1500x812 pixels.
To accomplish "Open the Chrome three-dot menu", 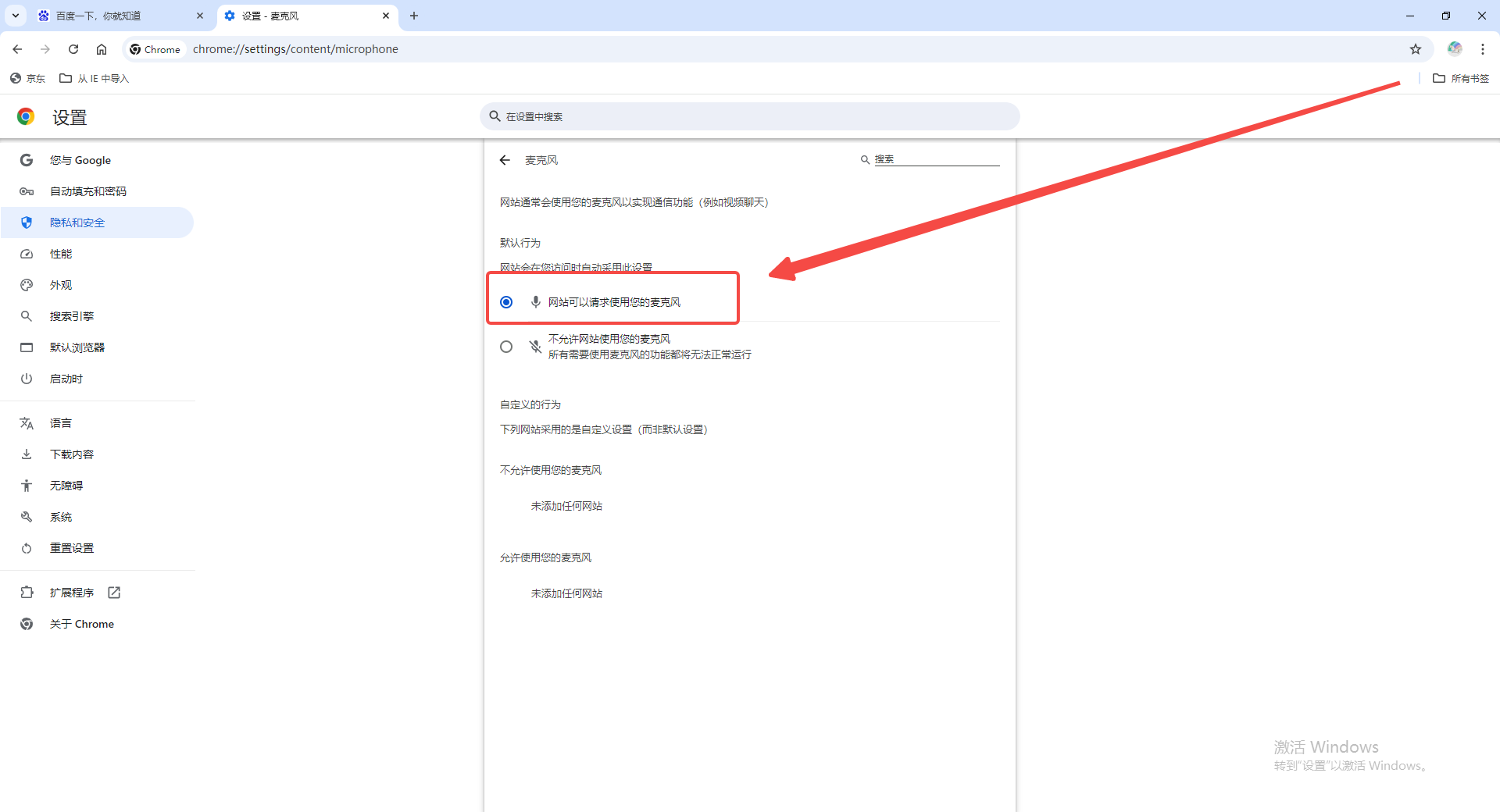I will [1483, 49].
